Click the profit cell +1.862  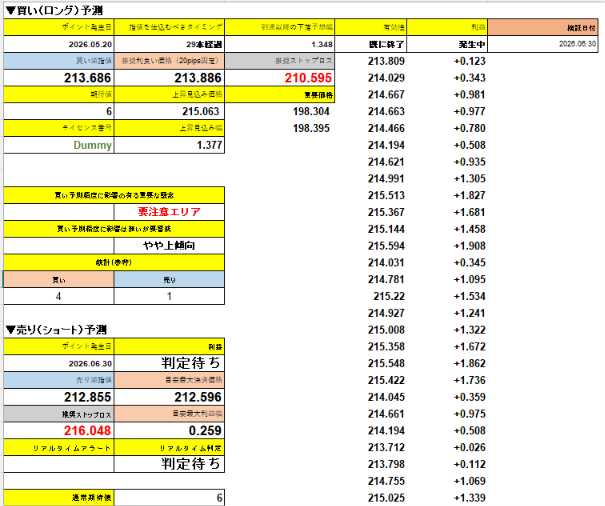470,364
